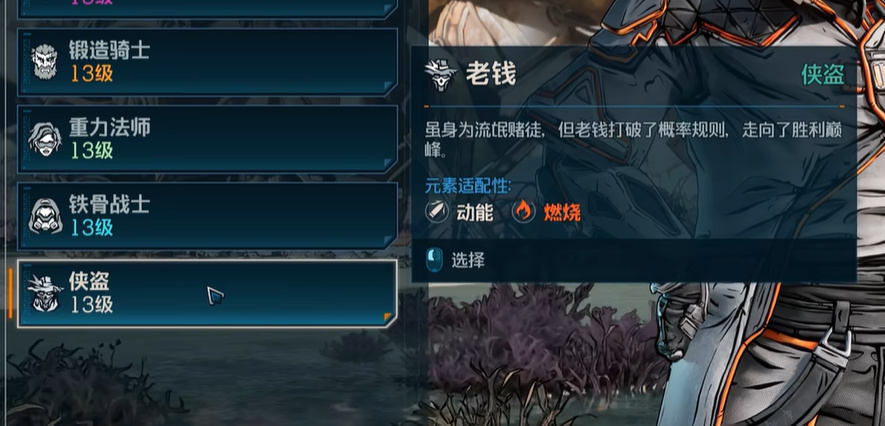This screenshot has width=885, height=426.
Task: Click the 动能 bullet element icon
Action: coord(437,212)
